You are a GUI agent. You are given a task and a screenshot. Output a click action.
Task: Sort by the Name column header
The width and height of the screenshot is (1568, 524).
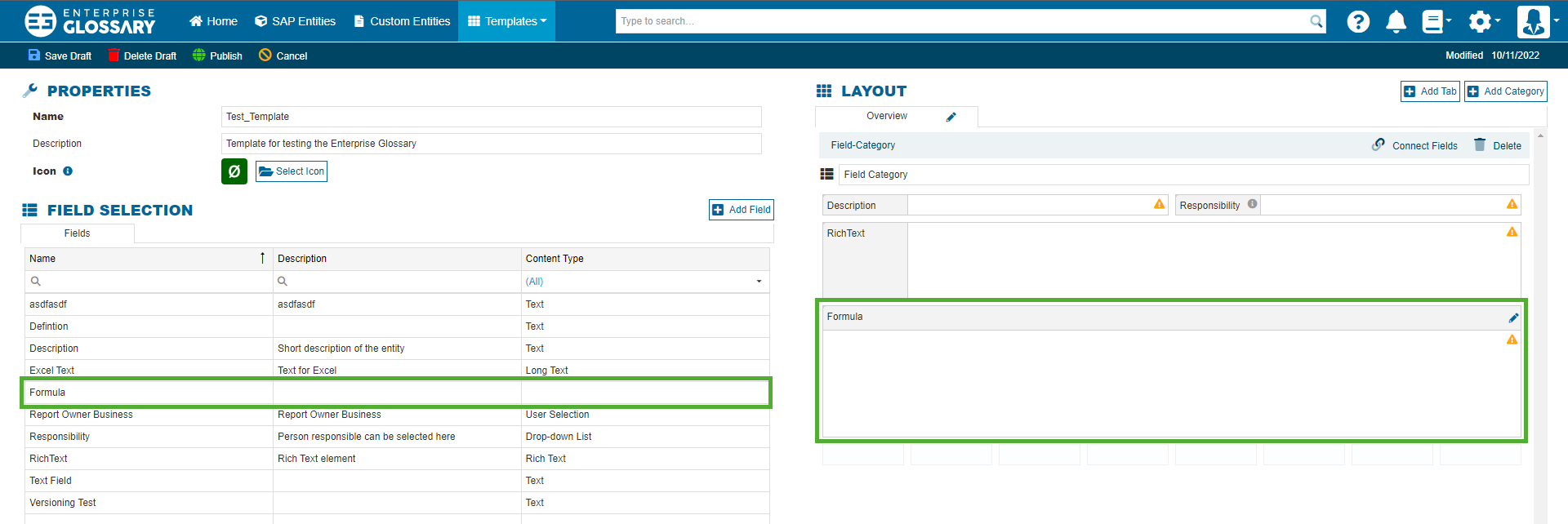click(149, 259)
